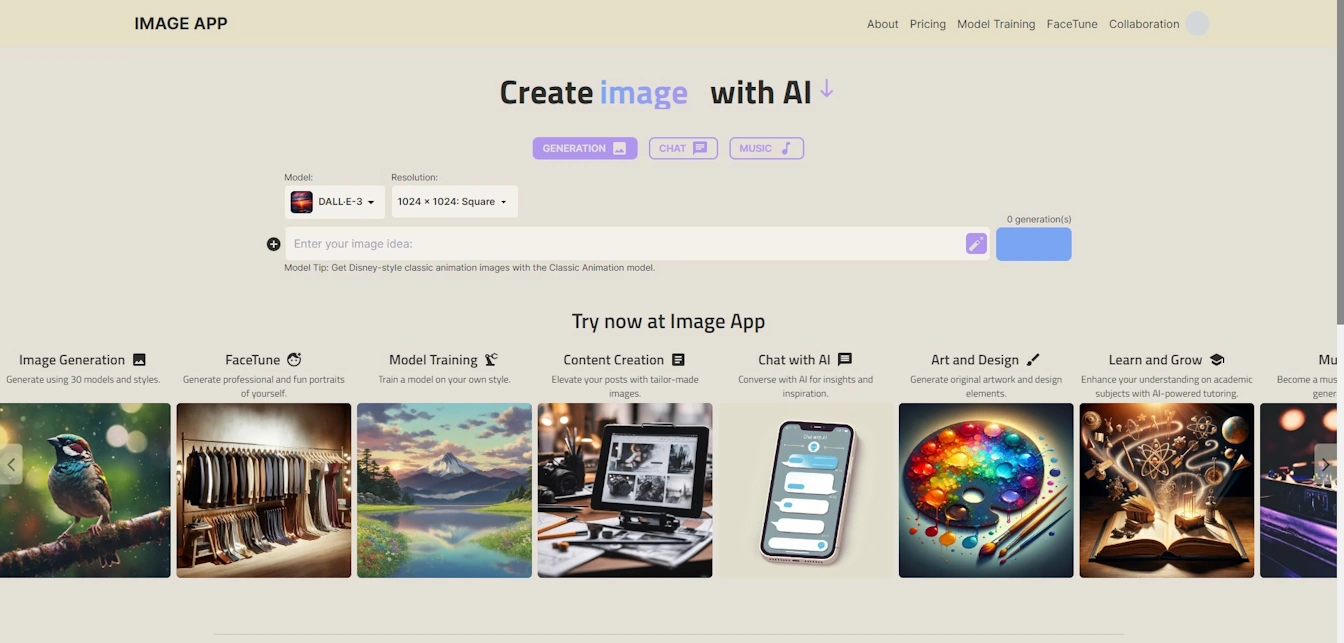Image resolution: width=1344 pixels, height=643 pixels.
Task: Open the resolution 1024 × 1024 dropdown
Action: point(454,202)
